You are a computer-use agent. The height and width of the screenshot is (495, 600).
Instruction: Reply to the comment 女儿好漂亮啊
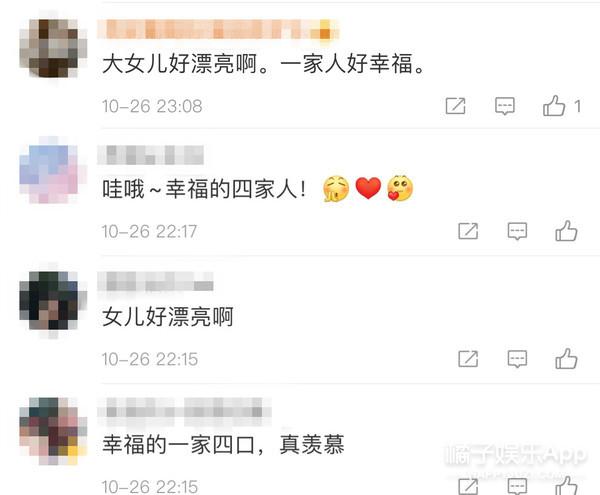(517, 359)
